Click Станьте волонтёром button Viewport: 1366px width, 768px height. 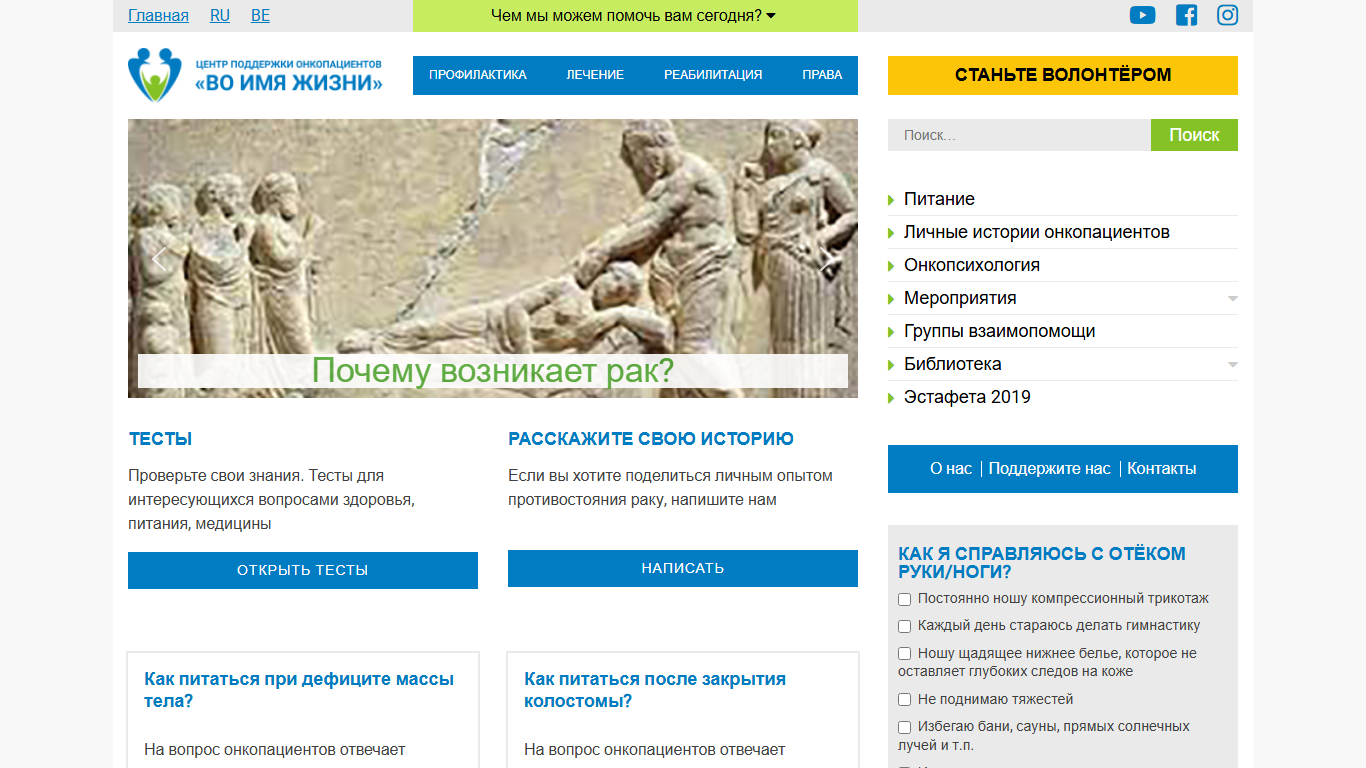[1063, 75]
